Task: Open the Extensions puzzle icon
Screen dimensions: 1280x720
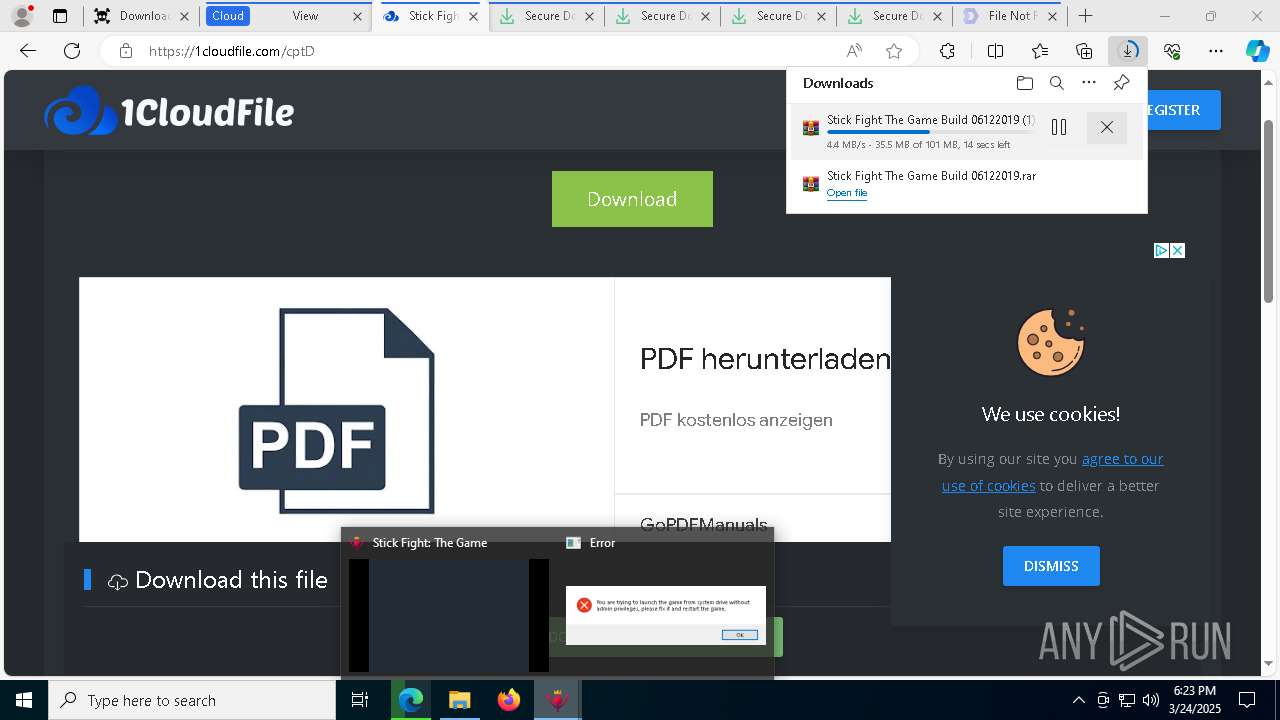Action: (x=947, y=51)
